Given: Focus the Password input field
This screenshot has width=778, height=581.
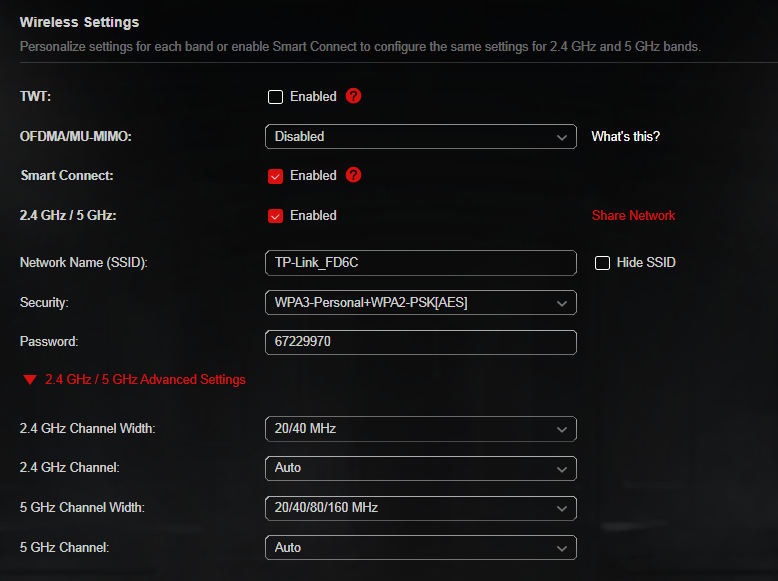Looking at the screenshot, I should 421,342.
